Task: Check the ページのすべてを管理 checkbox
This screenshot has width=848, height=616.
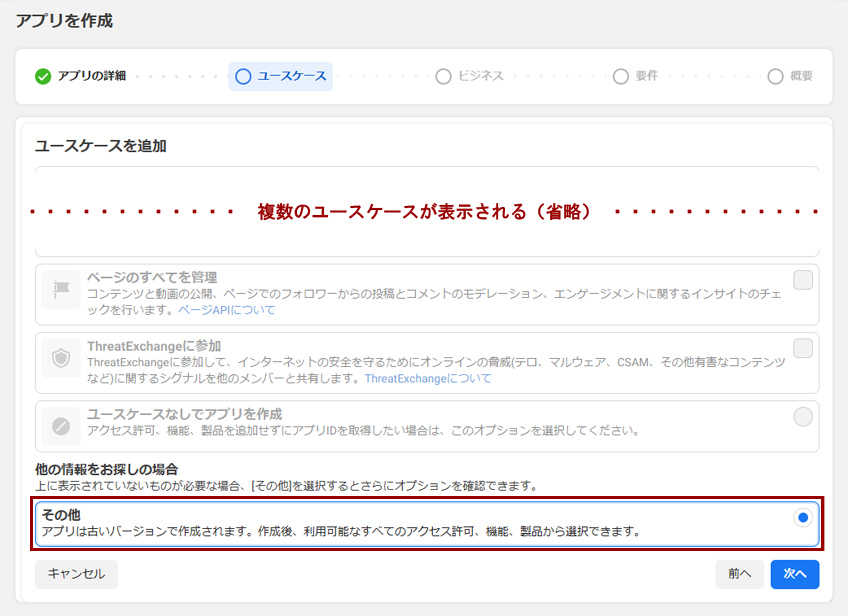Action: (802, 280)
